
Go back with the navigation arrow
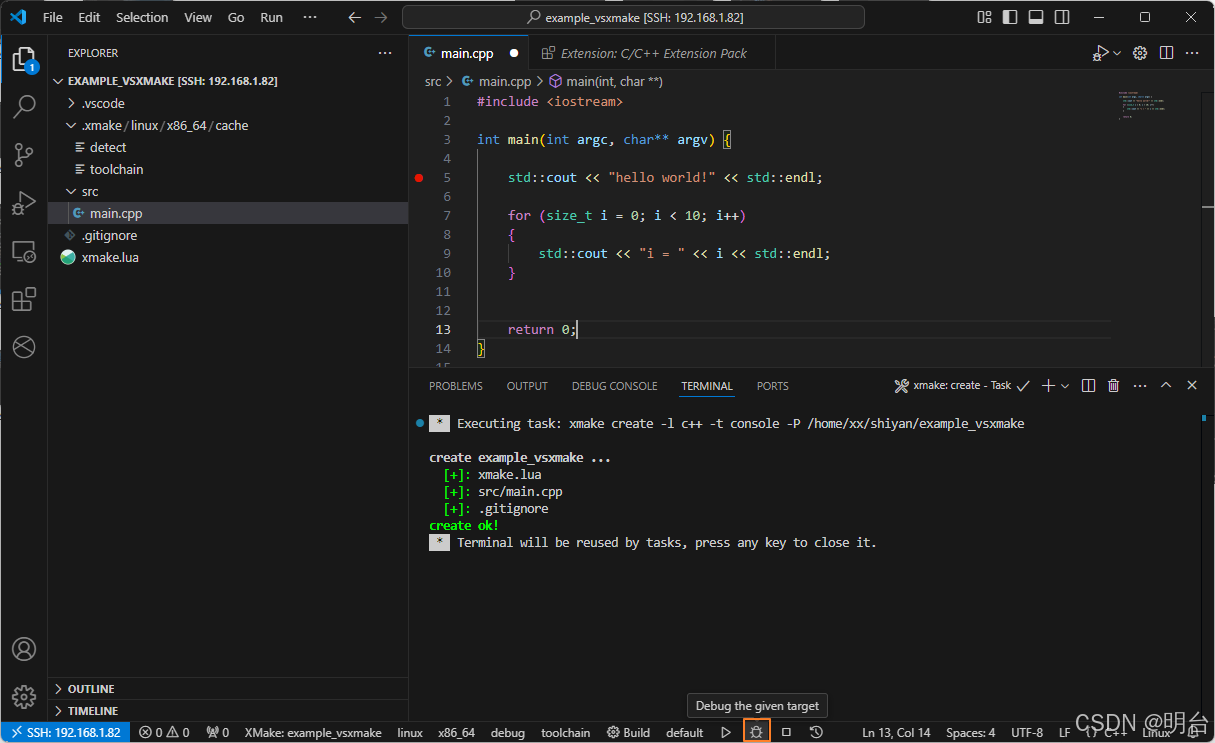(x=354, y=17)
